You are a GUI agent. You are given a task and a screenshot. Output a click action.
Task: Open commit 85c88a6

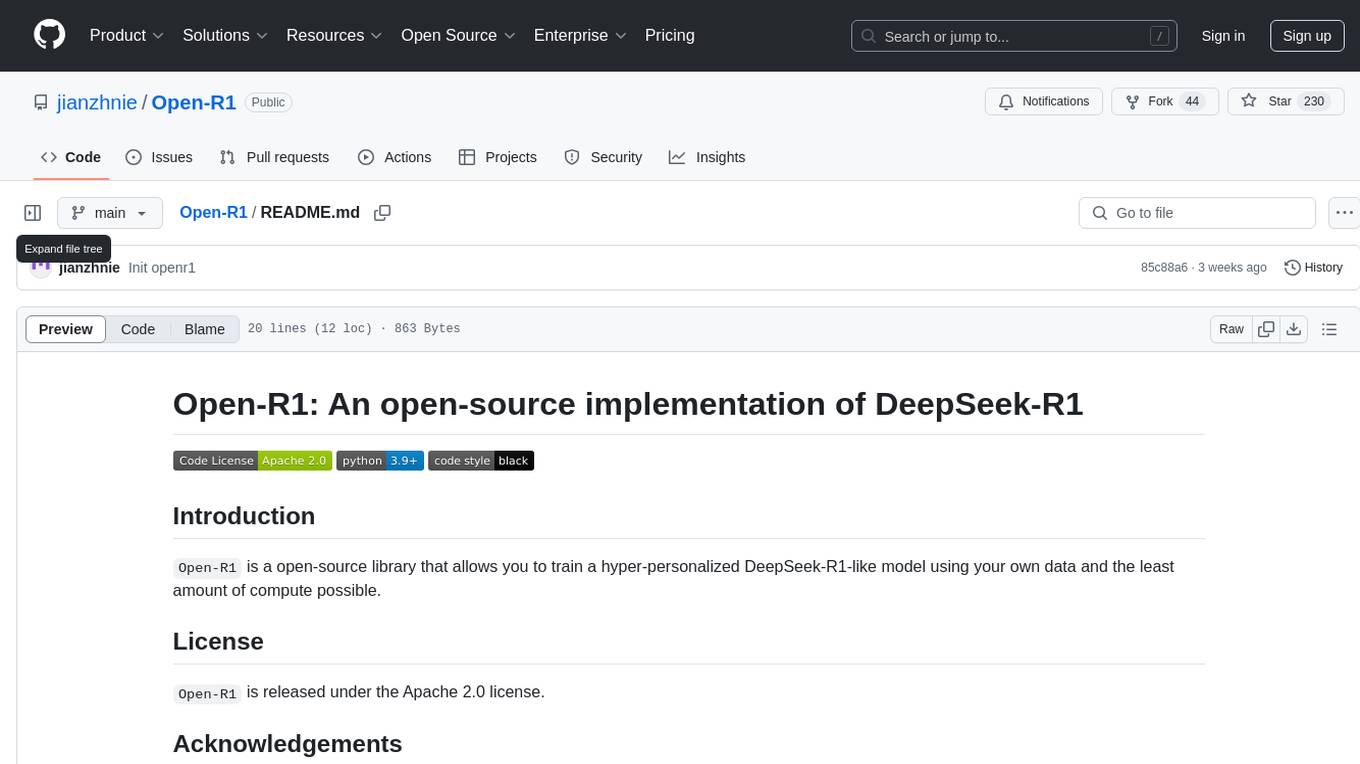click(x=1164, y=268)
